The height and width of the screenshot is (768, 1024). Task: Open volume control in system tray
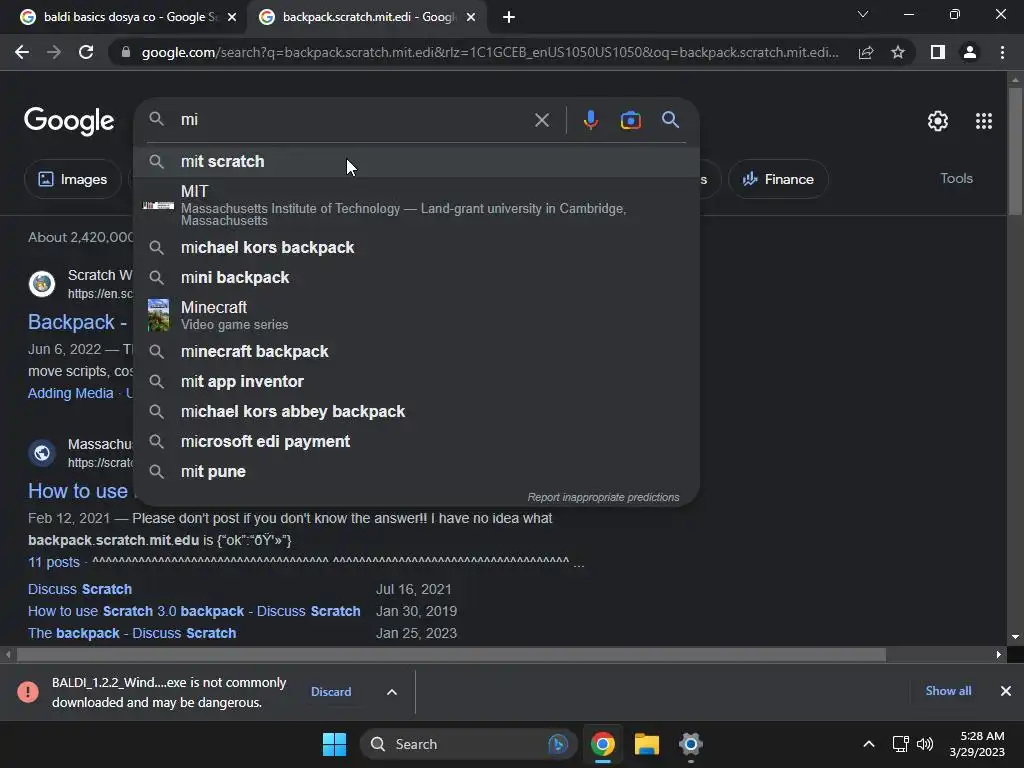[925, 744]
